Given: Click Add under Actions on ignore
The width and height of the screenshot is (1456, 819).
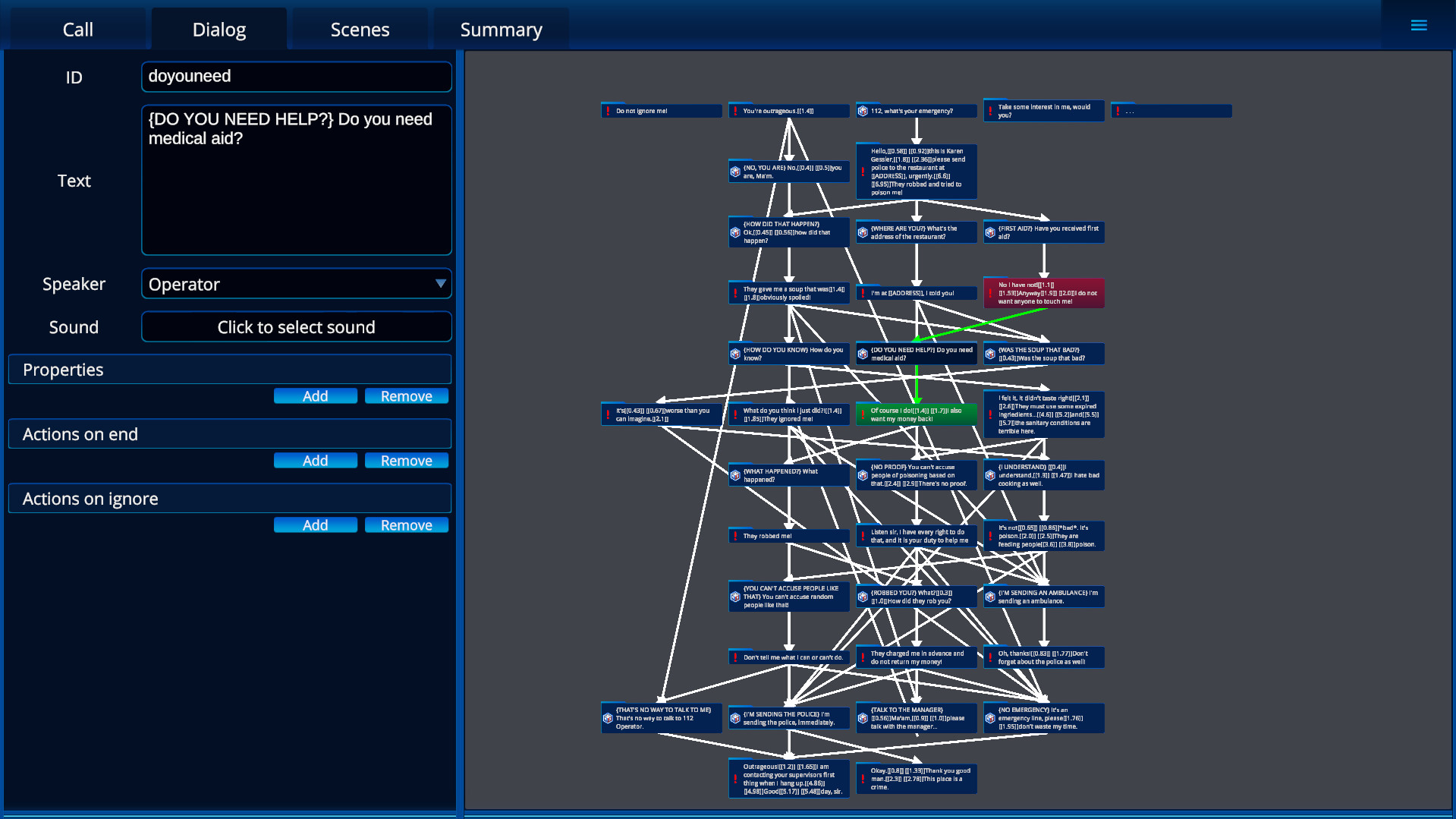Looking at the screenshot, I should [x=315, y=524].
